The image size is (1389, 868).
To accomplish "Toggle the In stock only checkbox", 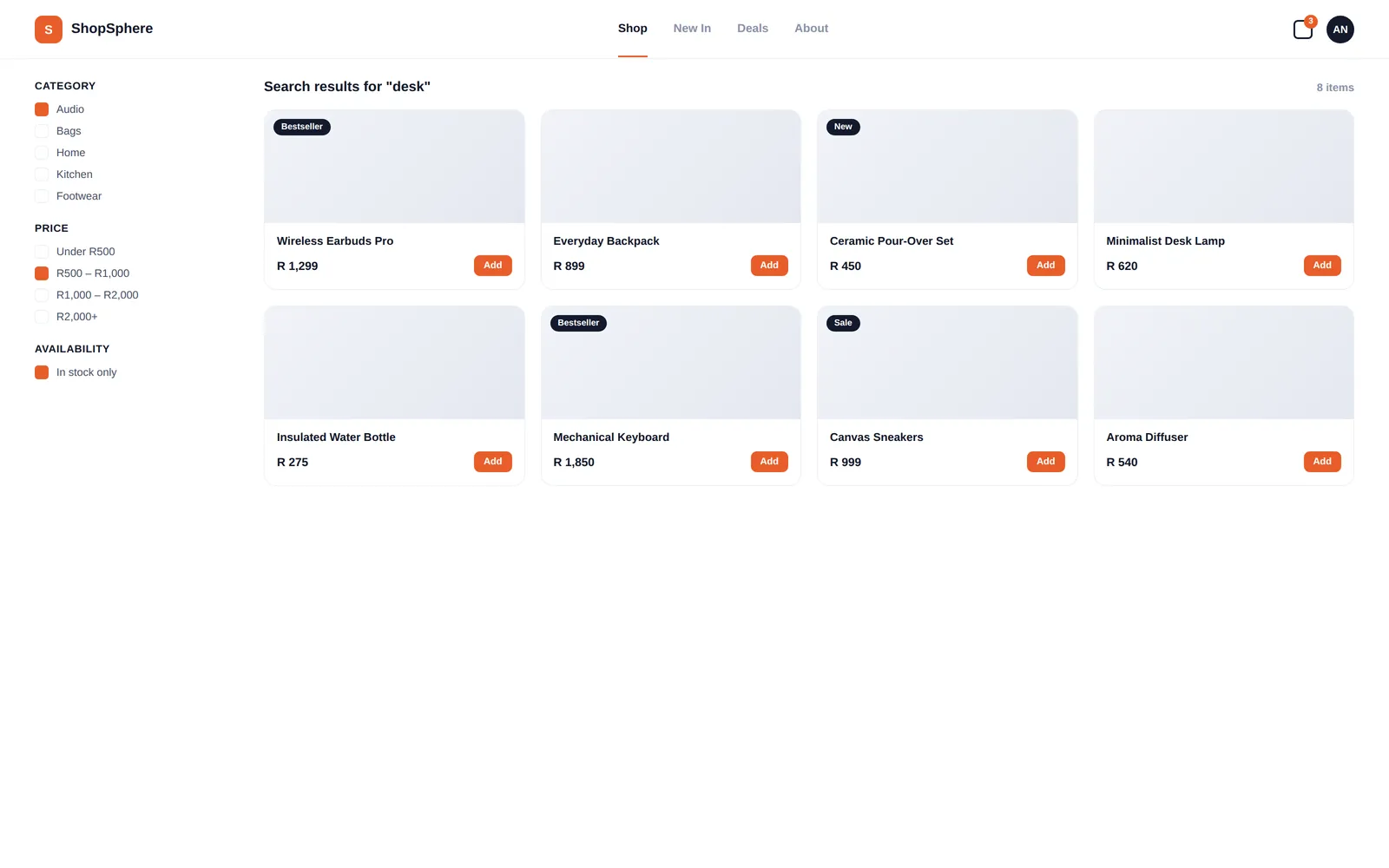I will 42,372.
